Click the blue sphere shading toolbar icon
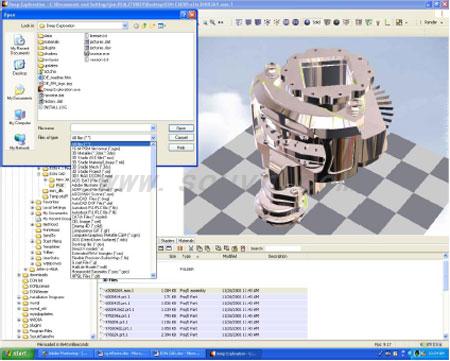This screenshot has height=361, width=450. 307,22
